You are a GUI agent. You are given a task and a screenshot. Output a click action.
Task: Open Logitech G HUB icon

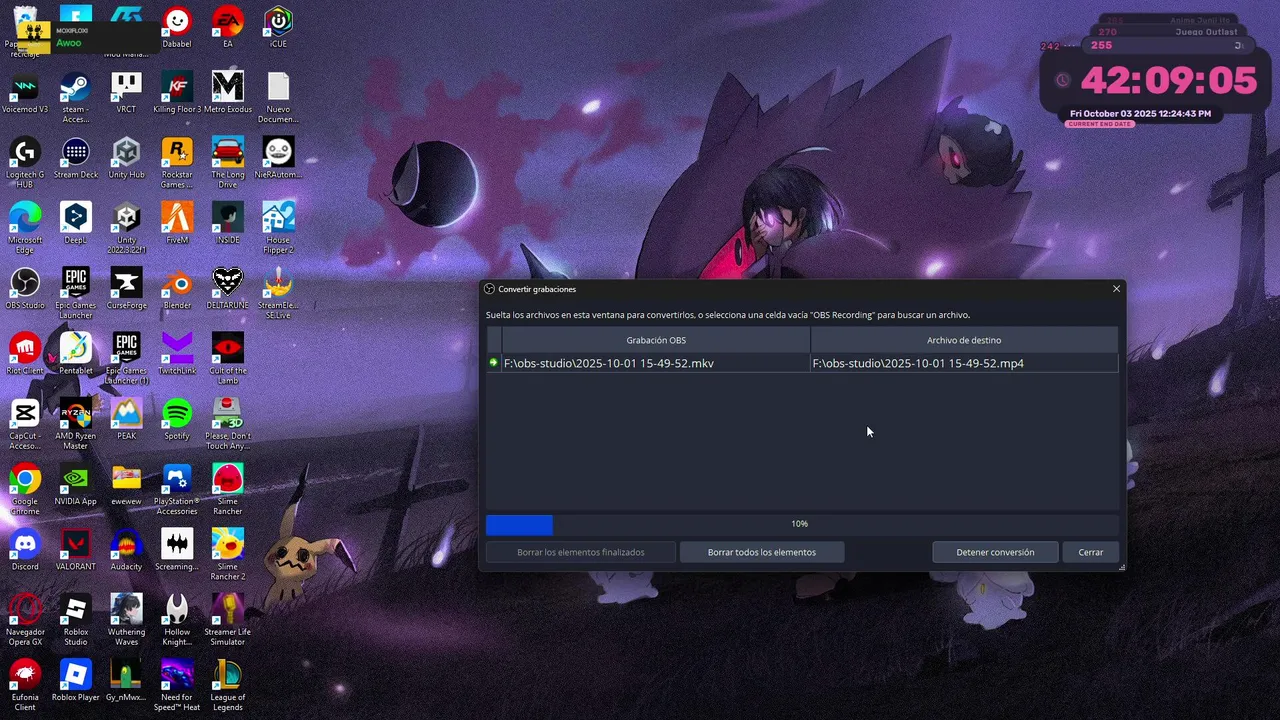click(25, 162)
